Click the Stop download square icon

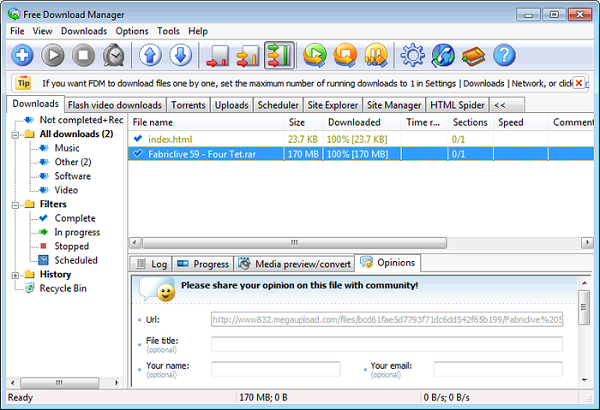(84, 55)
